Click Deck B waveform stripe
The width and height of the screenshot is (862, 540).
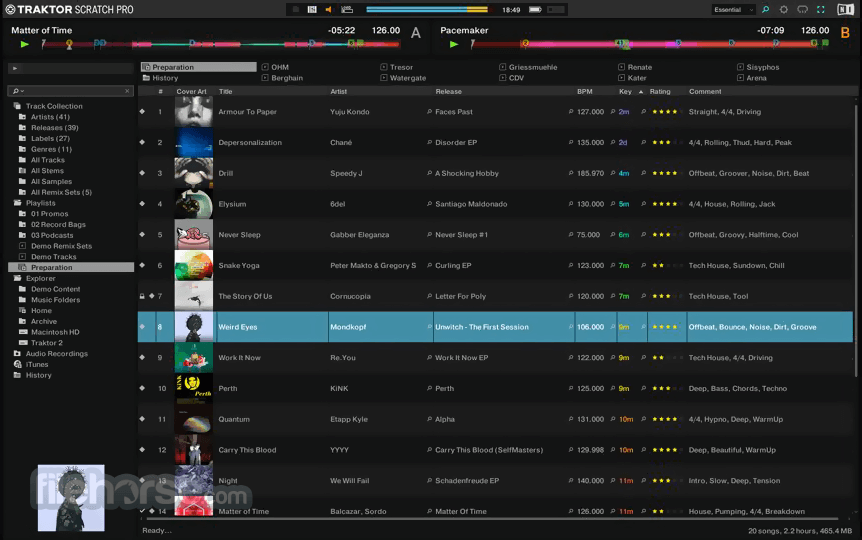coord(649,44)
